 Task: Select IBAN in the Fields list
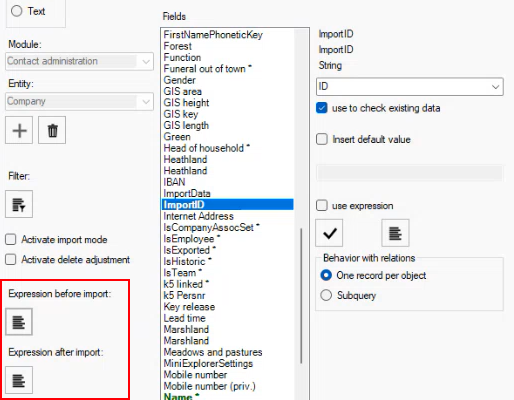click(174, 182)
